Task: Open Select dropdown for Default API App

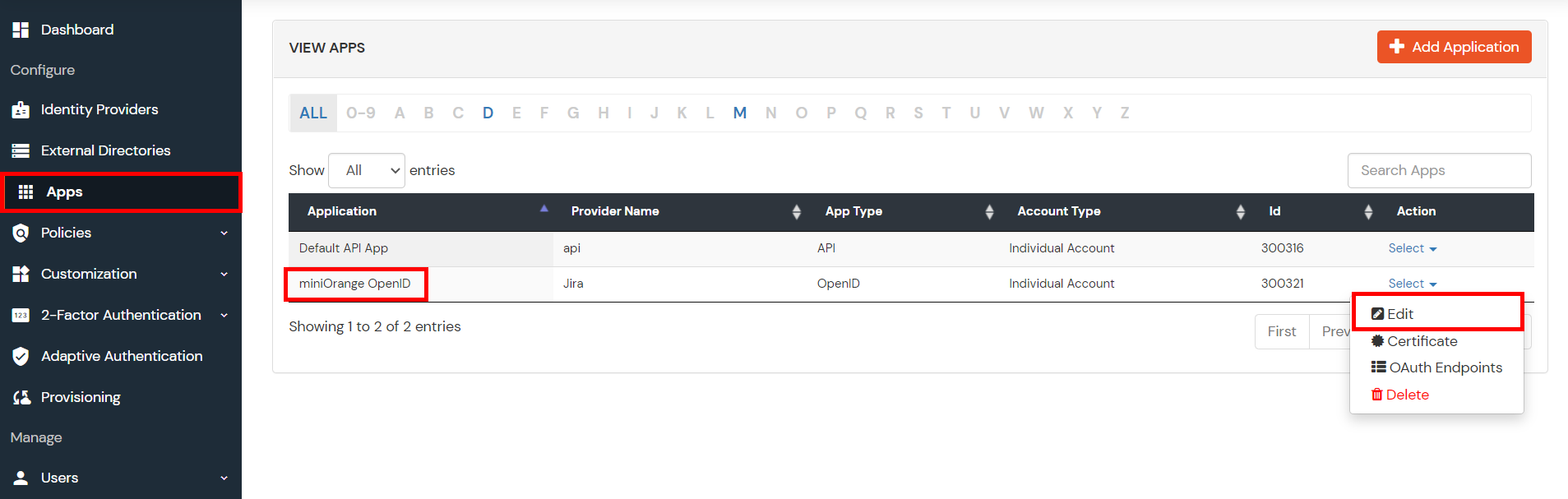Action: click(x=1412, y=248)
